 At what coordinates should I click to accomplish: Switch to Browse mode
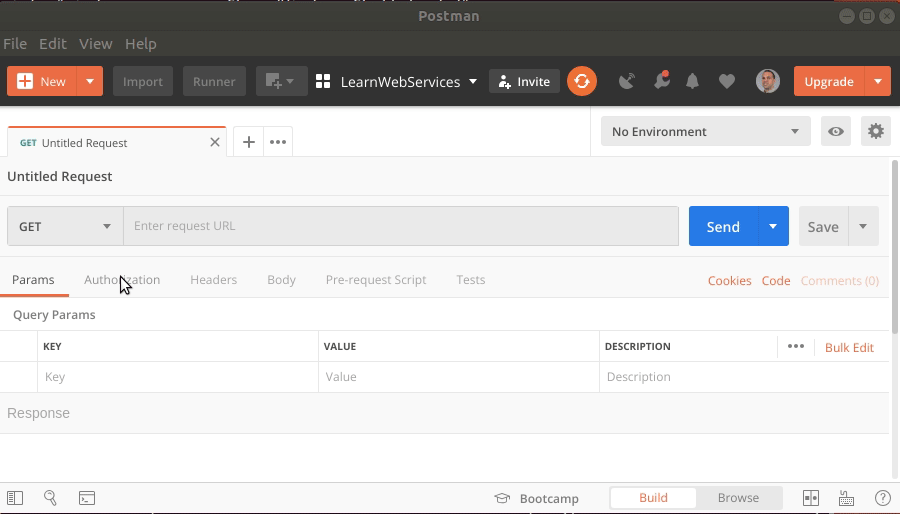pos(738,498)
